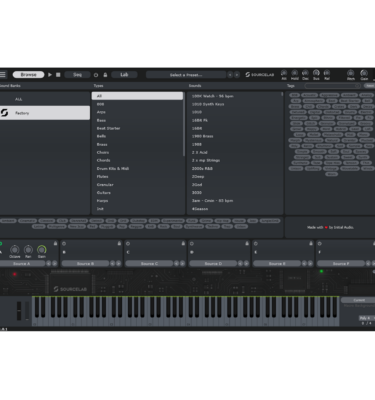Viewport: 375px width, 400px height.
Task: Open the Source A selector
Action: point(22,264)
